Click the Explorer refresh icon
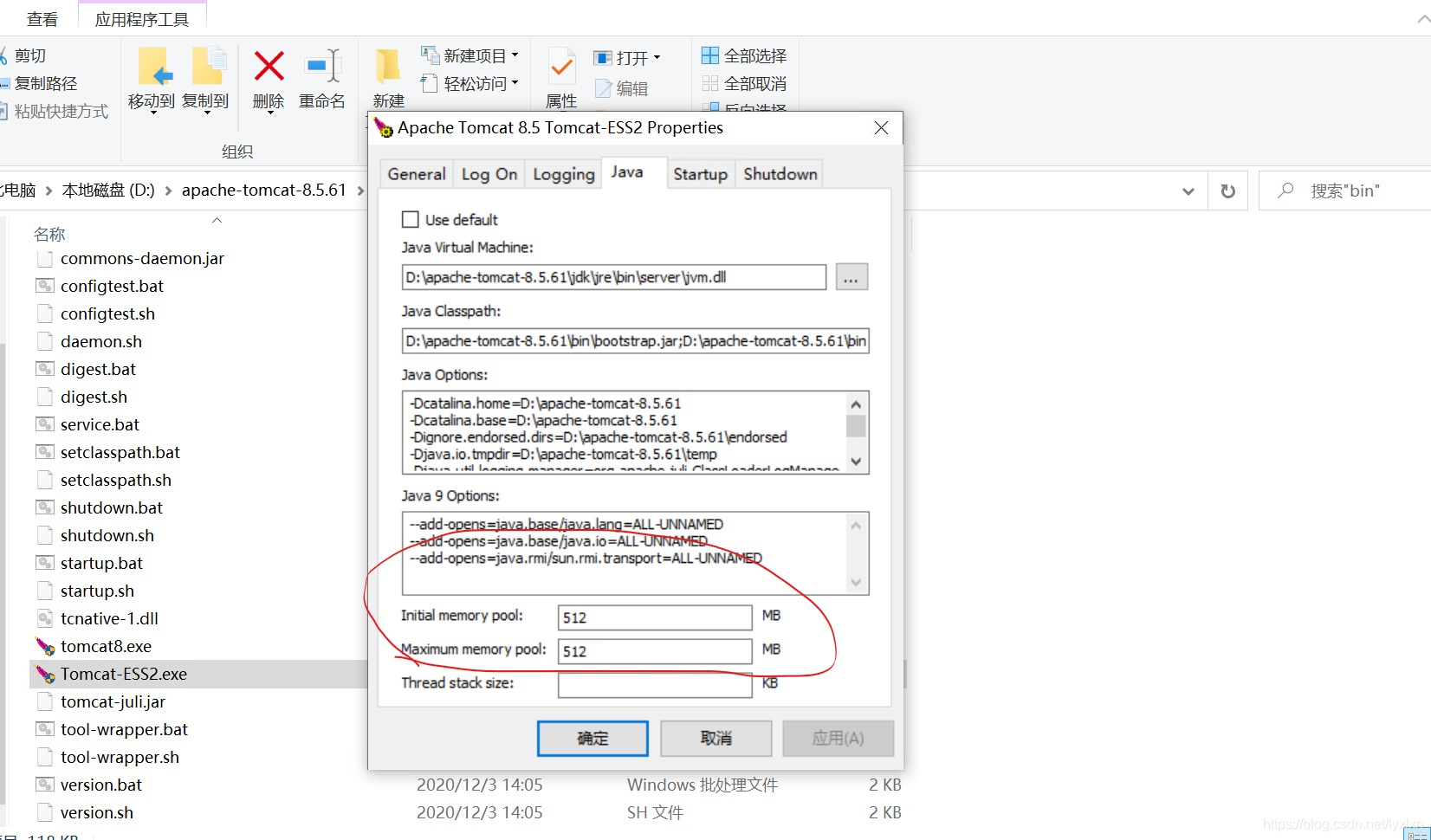This screenshot has width=1431, height=840. click(x=1228, y=191)
